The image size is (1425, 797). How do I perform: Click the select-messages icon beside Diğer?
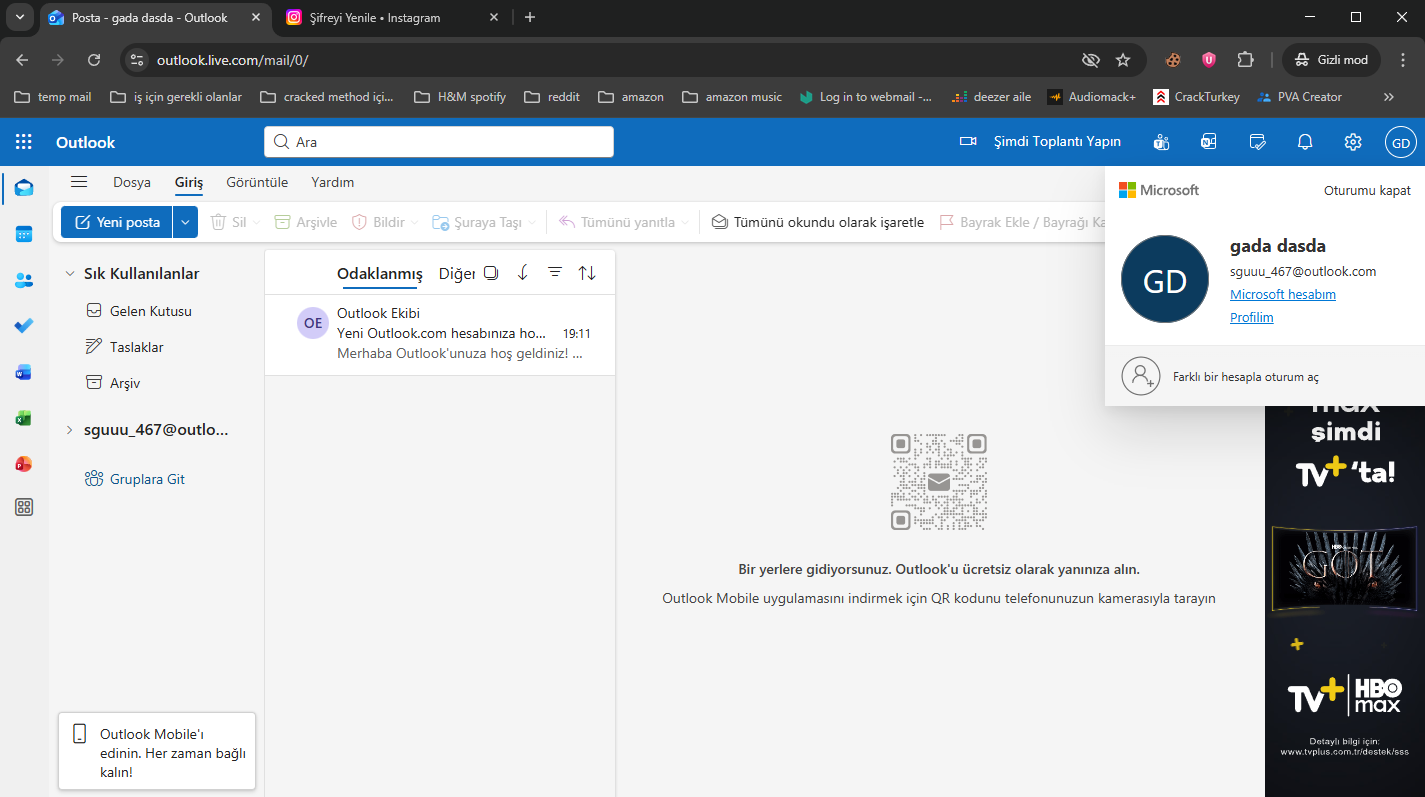pyautogui.click(x=491, y=273)
